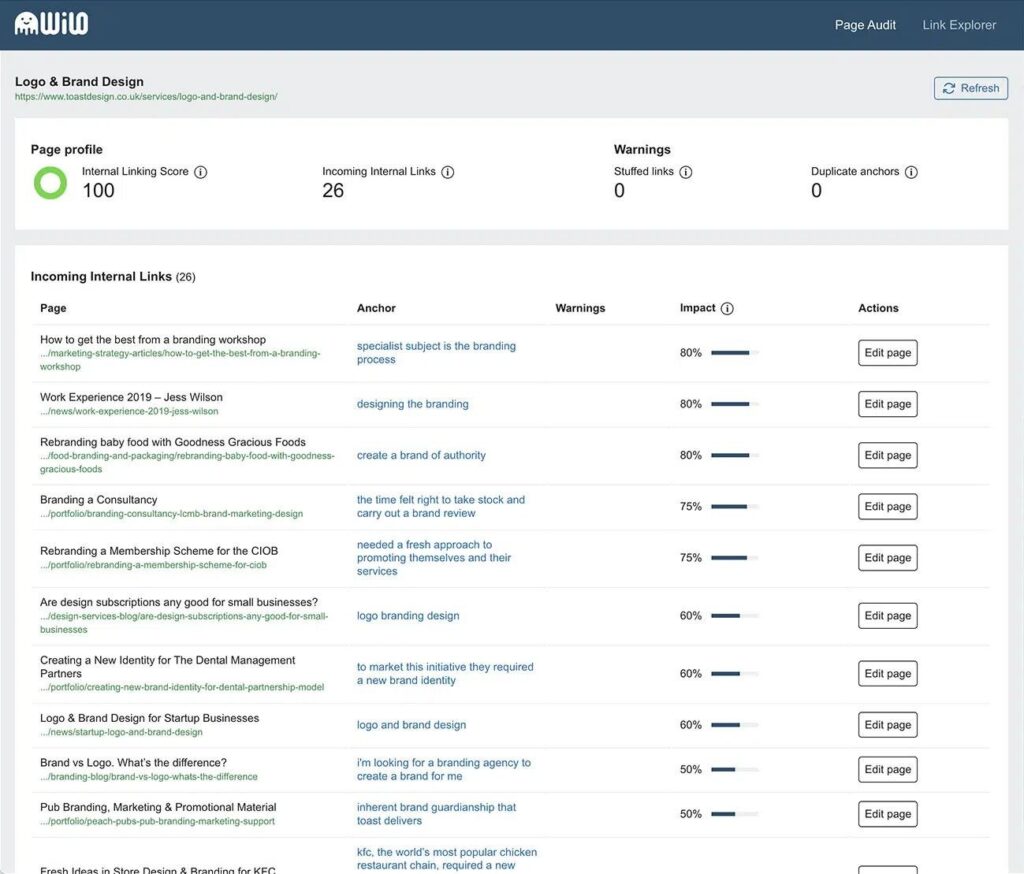Click info icon next to Incoming Internal Links
Viewport: 1024px width, 874px height.
(x=447, y=172)
